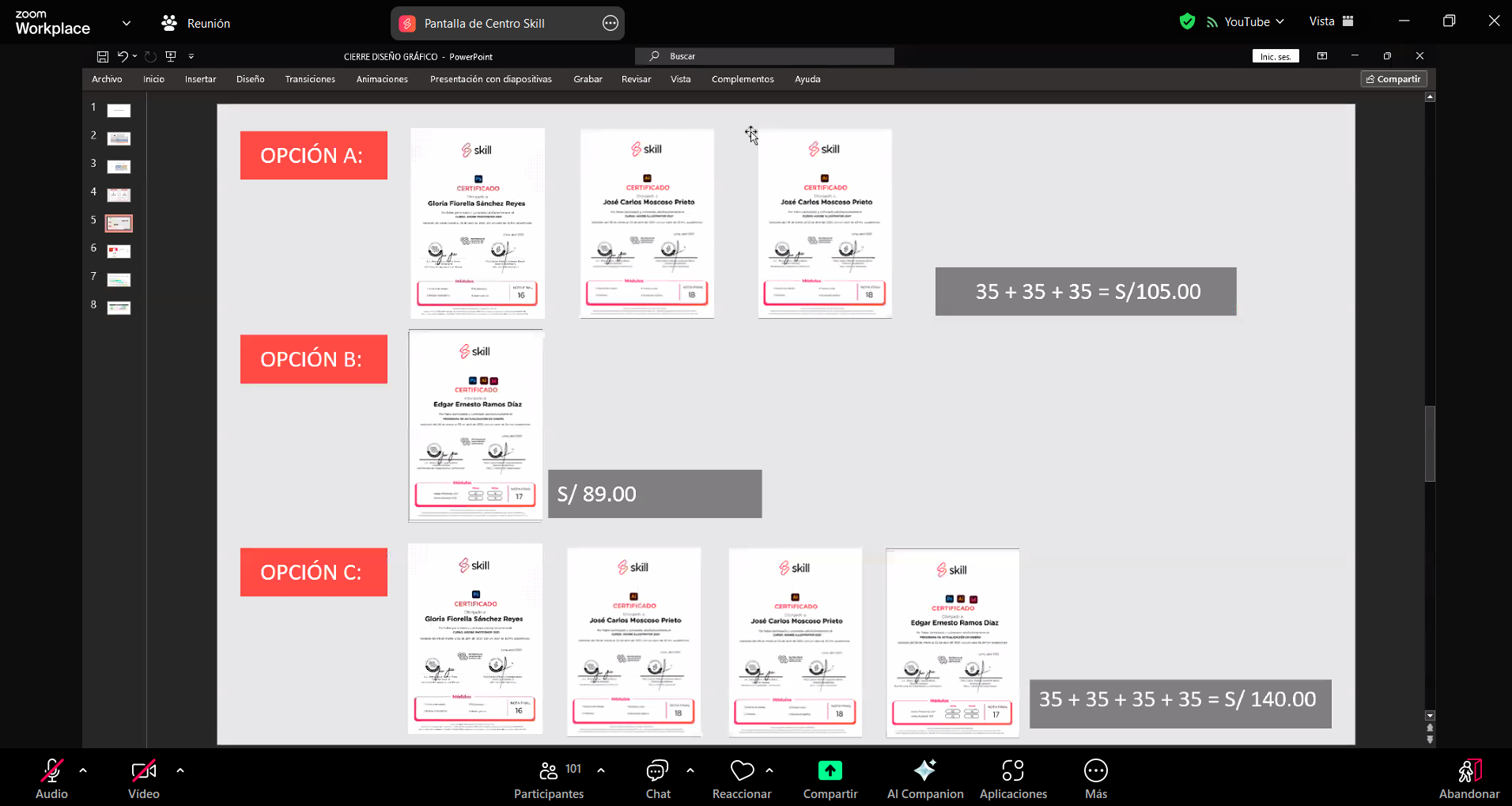Screen dimensions: 1512x806
Task: Expand video options arrow
Action: click(x=180, y=770)
